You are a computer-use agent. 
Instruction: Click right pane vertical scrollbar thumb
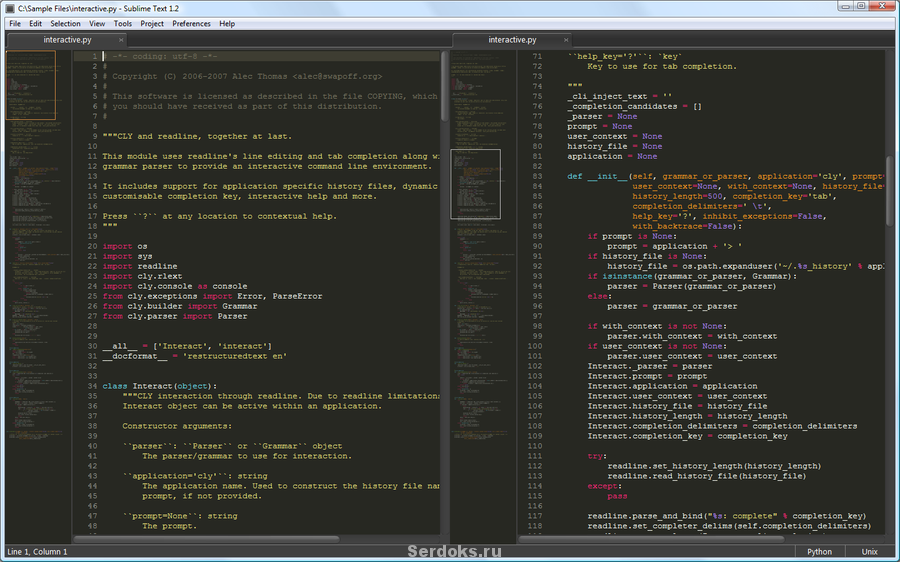(890, 192)
